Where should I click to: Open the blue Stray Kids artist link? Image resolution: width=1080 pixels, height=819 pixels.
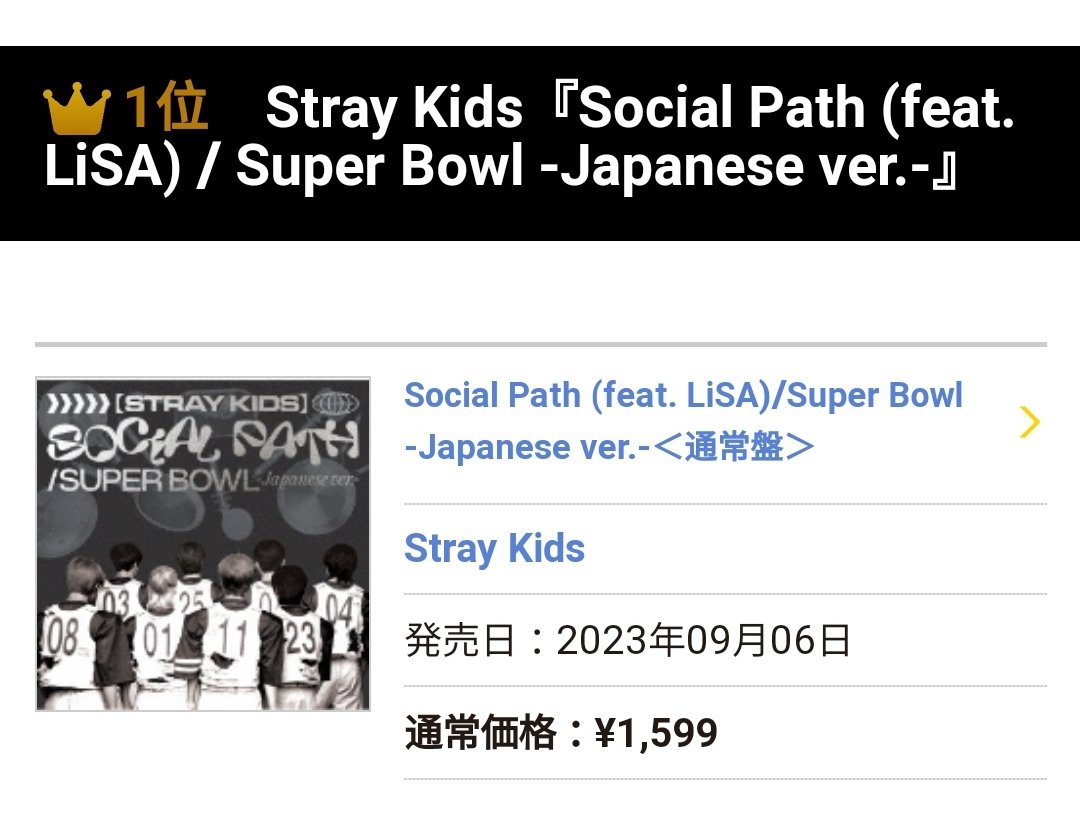[x=495, y=548]
